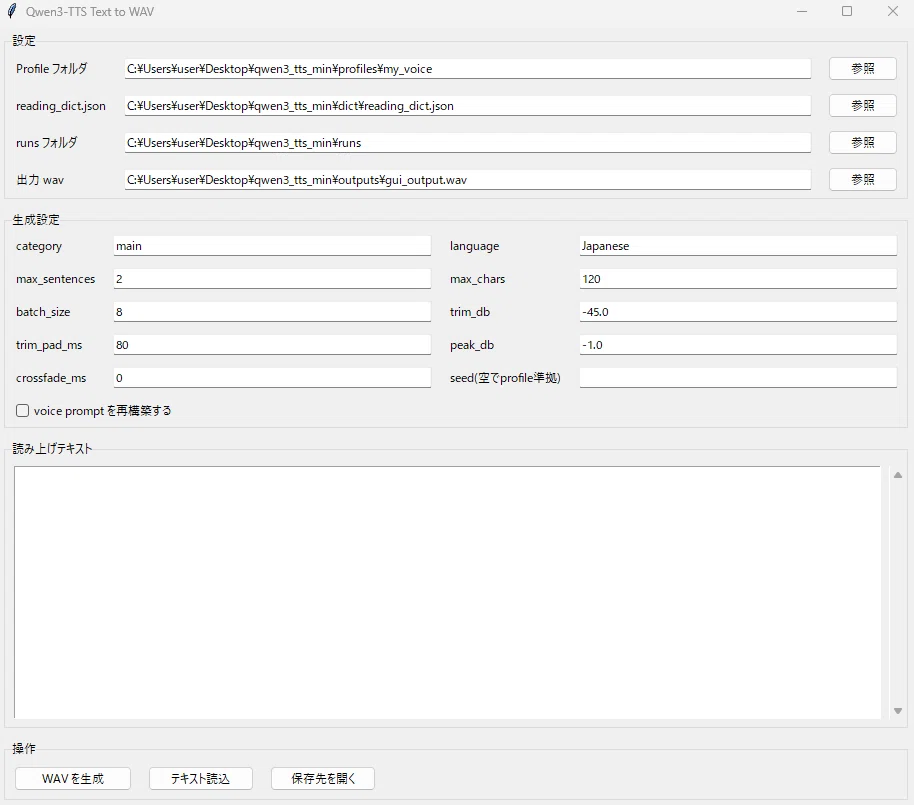Click 参照 button for reading_dict.json
This screenshot has height=805, width=914.
coord(863,106)
